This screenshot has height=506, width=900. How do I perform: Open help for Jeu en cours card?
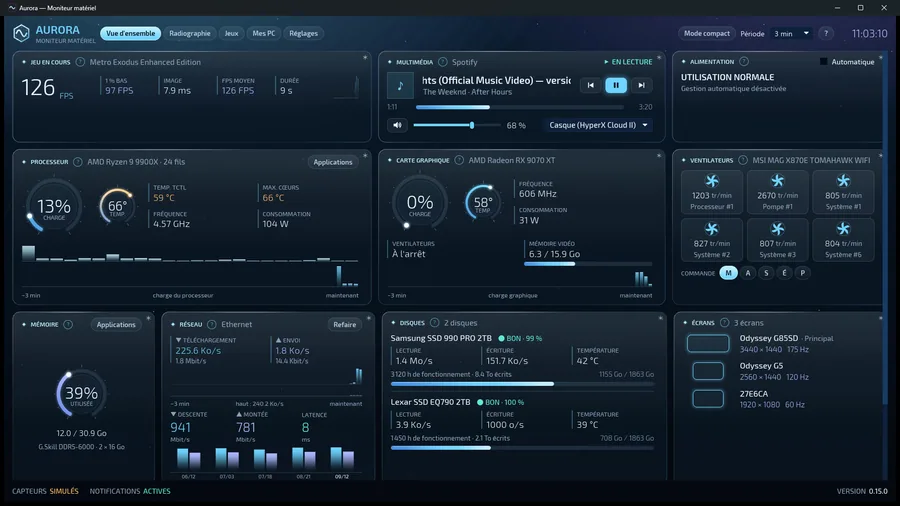tap(80, 62)
